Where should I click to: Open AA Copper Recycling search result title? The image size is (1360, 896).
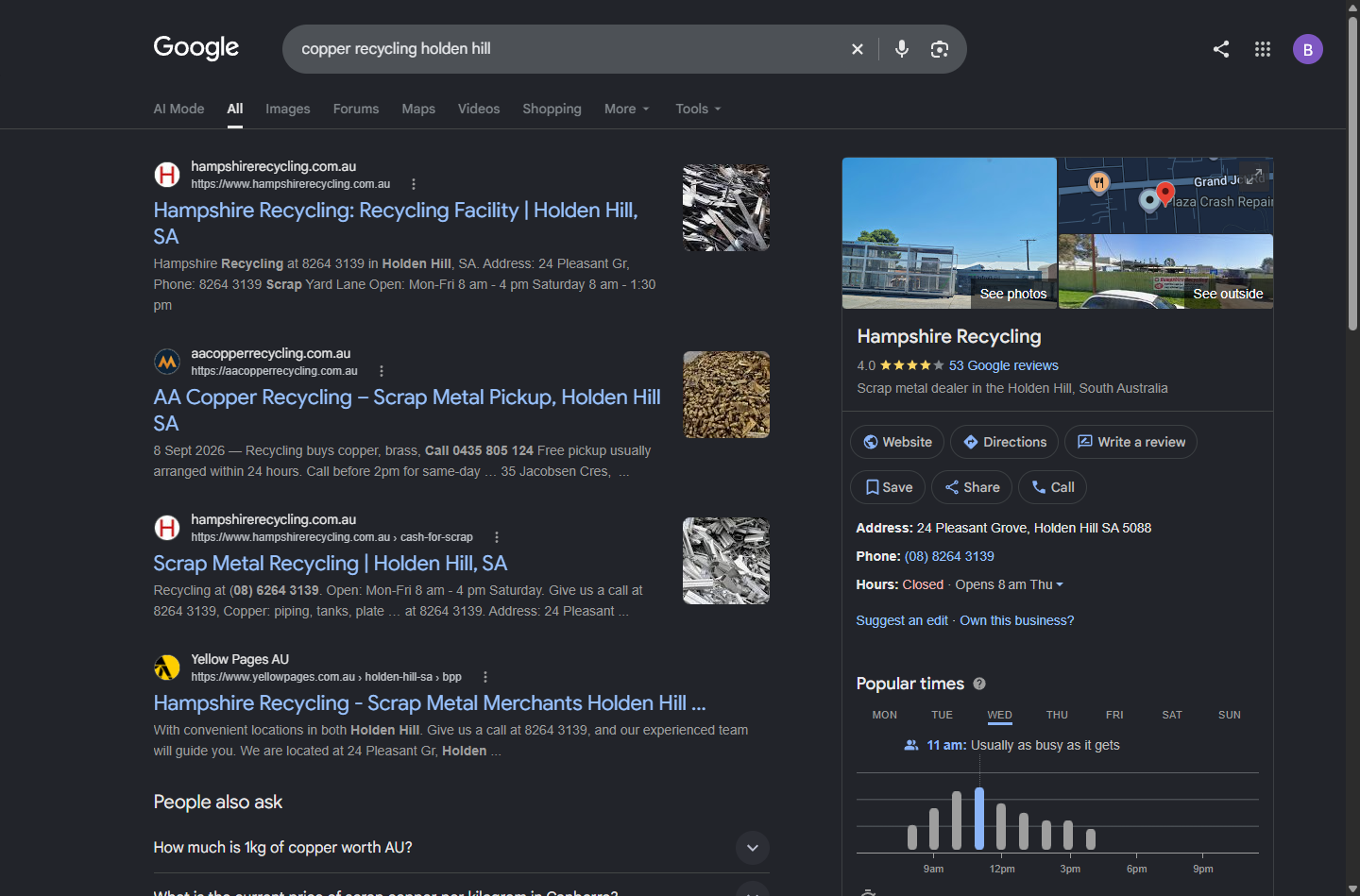(407, 410)
